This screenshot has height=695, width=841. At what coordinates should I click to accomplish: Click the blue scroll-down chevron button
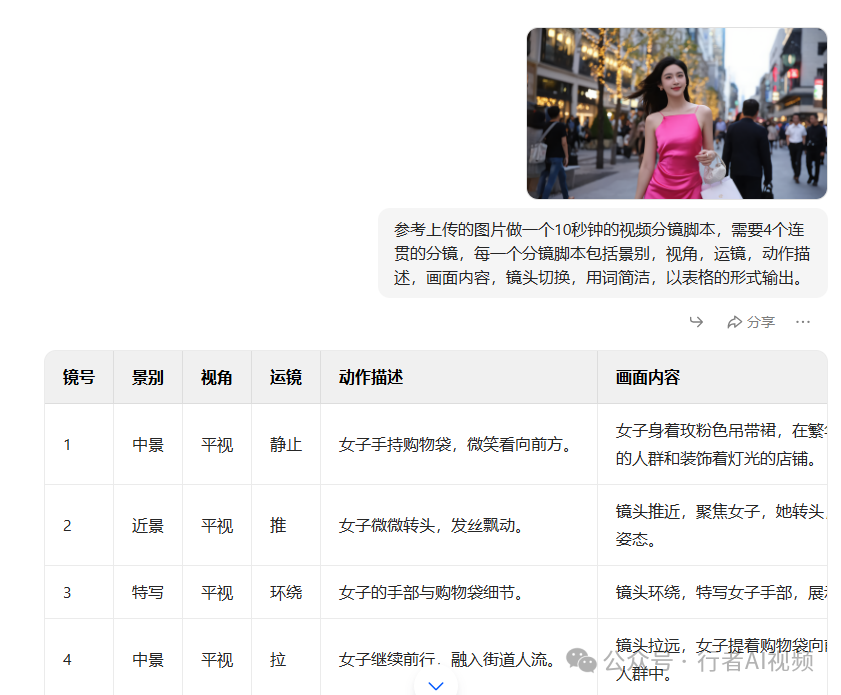tap(436, 685)
